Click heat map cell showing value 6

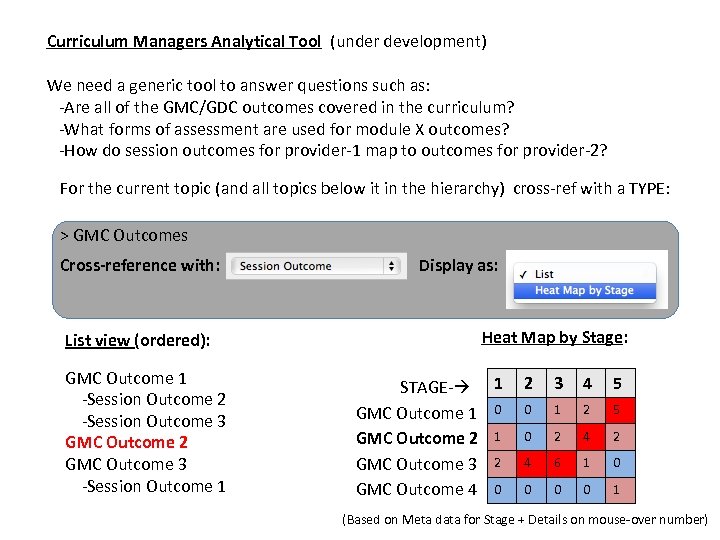point(558,464)
